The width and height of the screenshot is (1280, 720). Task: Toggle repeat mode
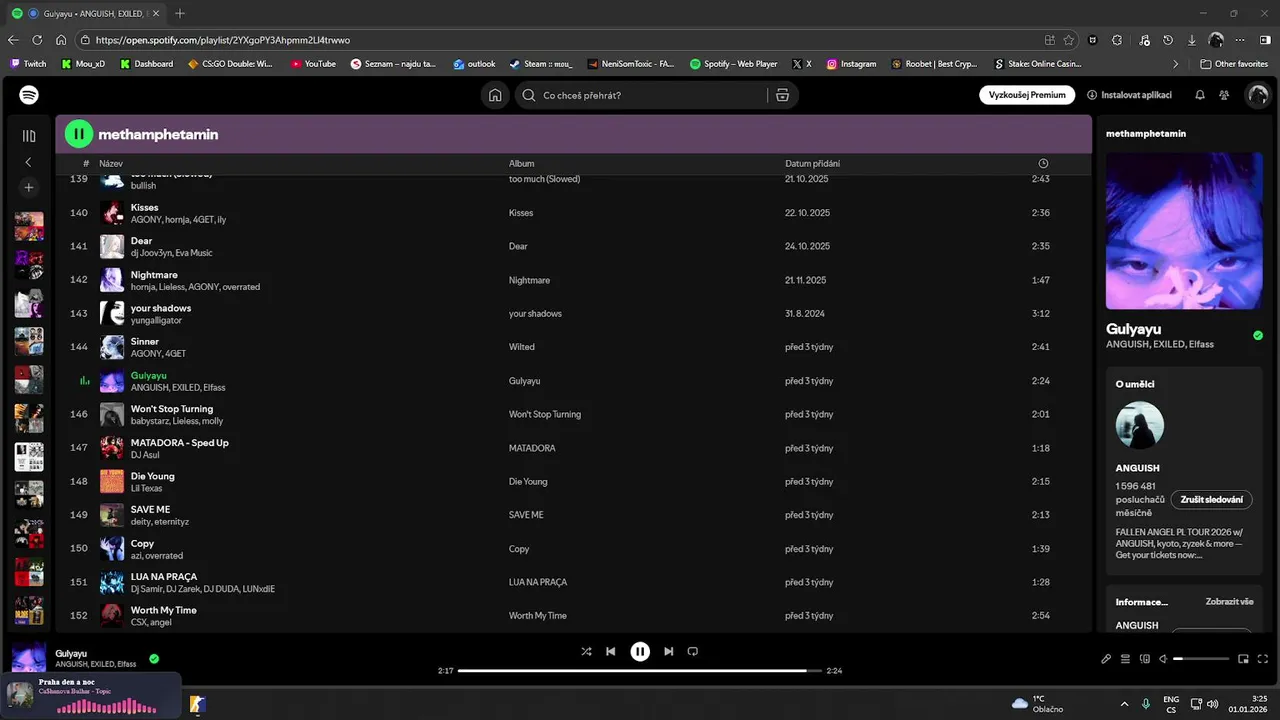pos(692,651)
